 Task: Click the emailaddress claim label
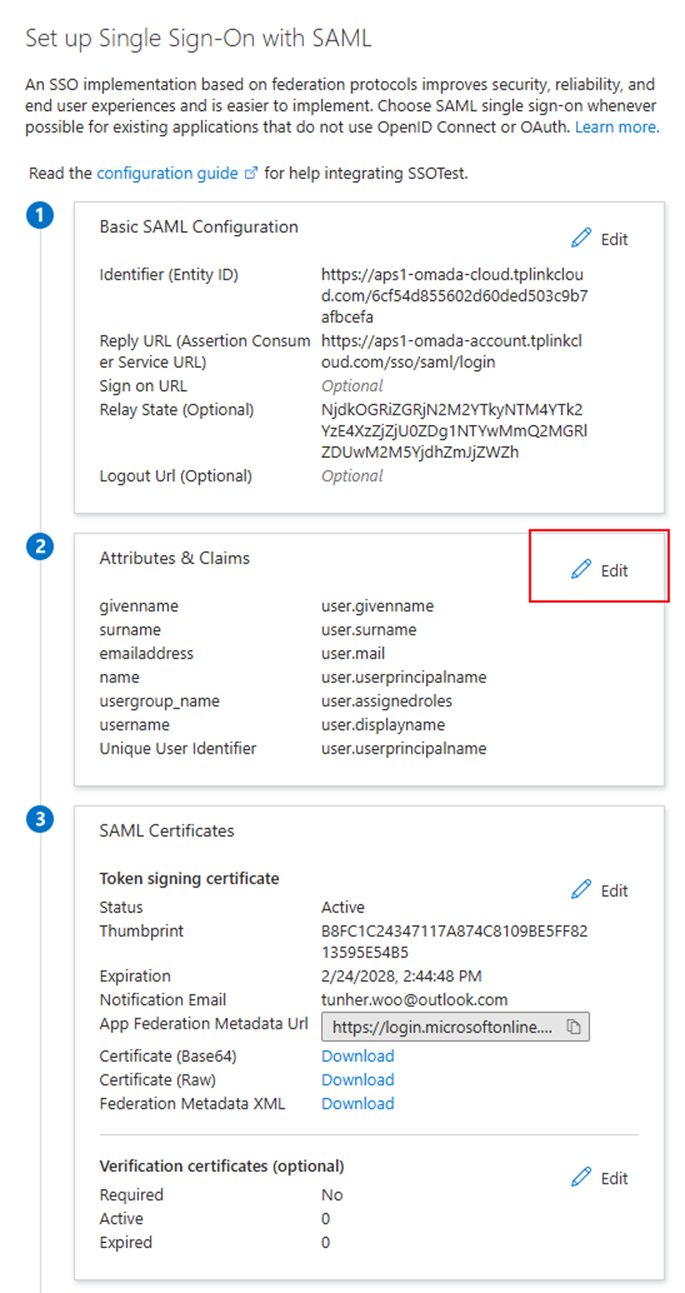[x=146, y=653]
